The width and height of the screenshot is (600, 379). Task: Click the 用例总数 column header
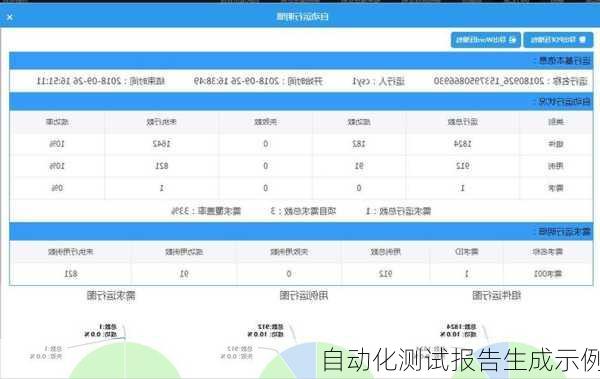(x=385, y=252)
